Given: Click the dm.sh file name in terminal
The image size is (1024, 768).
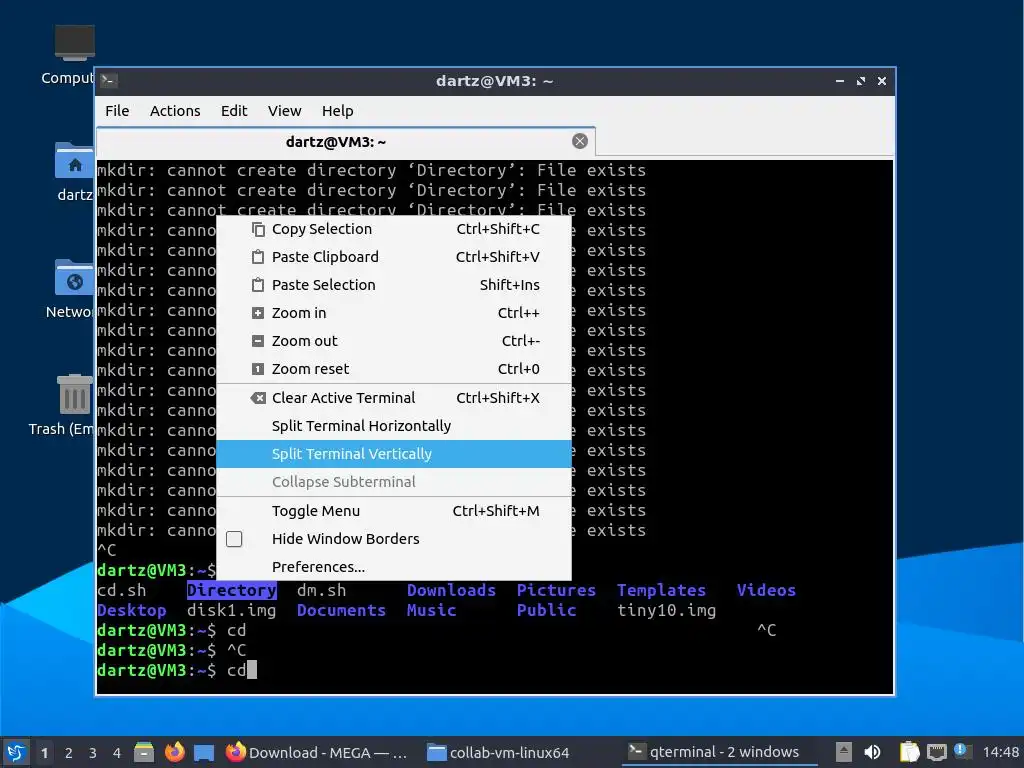Looking at the screenshot, I should point(321,590).
